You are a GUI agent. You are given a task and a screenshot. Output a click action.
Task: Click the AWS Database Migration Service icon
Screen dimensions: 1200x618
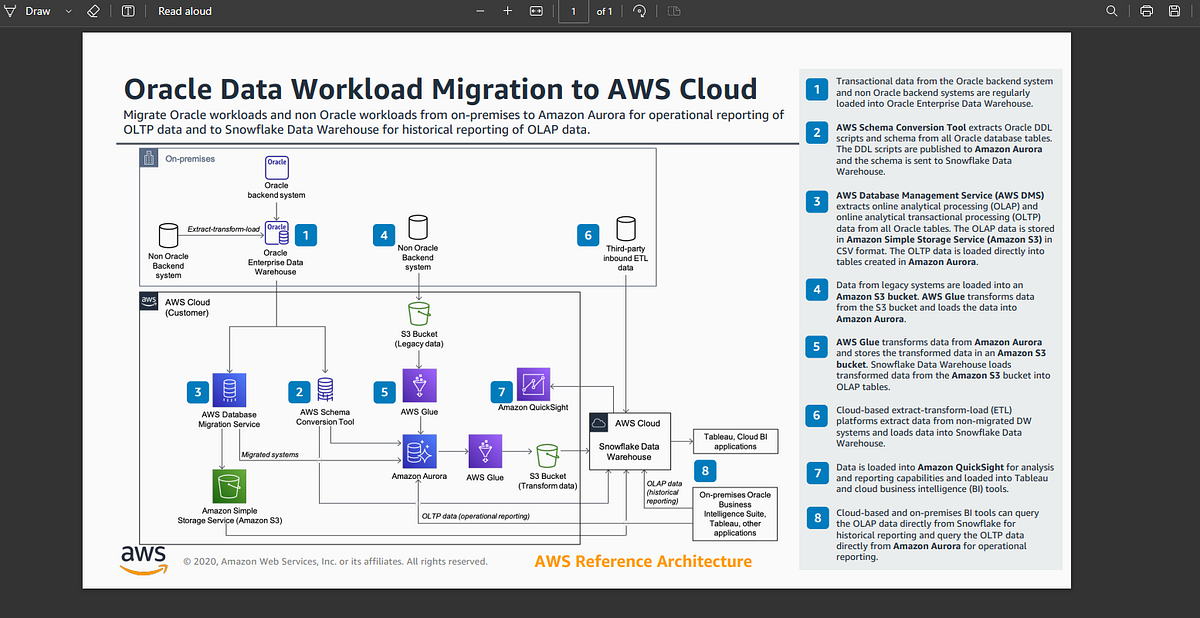coord(229,389)
